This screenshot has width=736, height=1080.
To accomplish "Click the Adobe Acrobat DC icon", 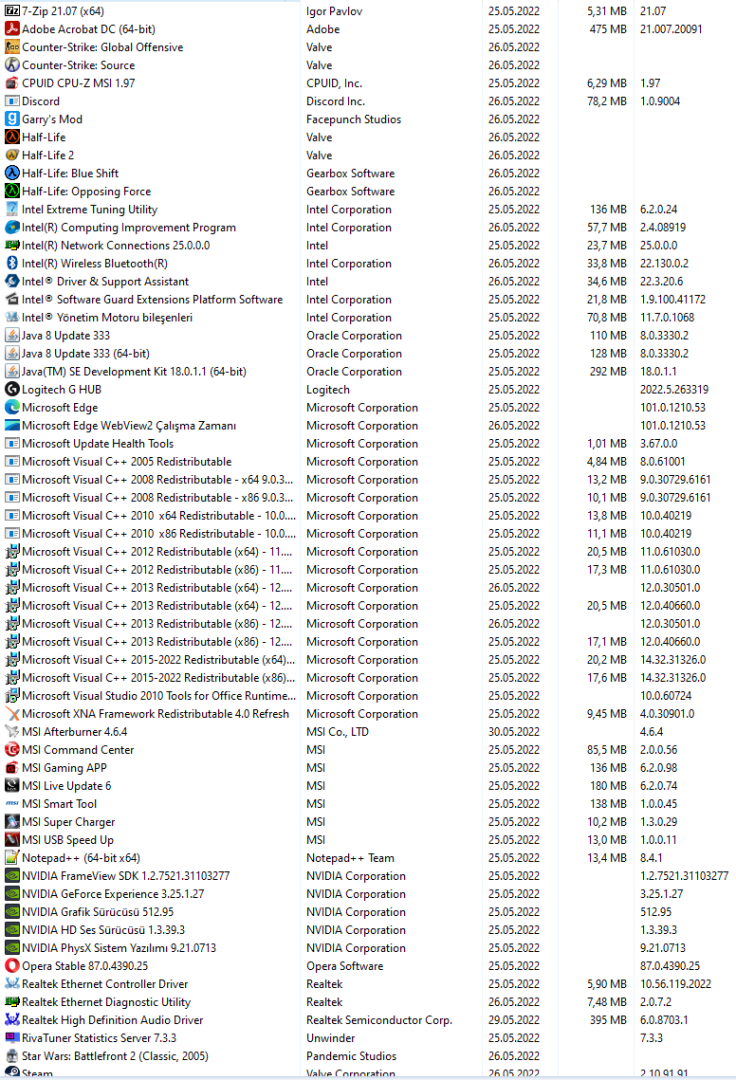I will [12, 29].
